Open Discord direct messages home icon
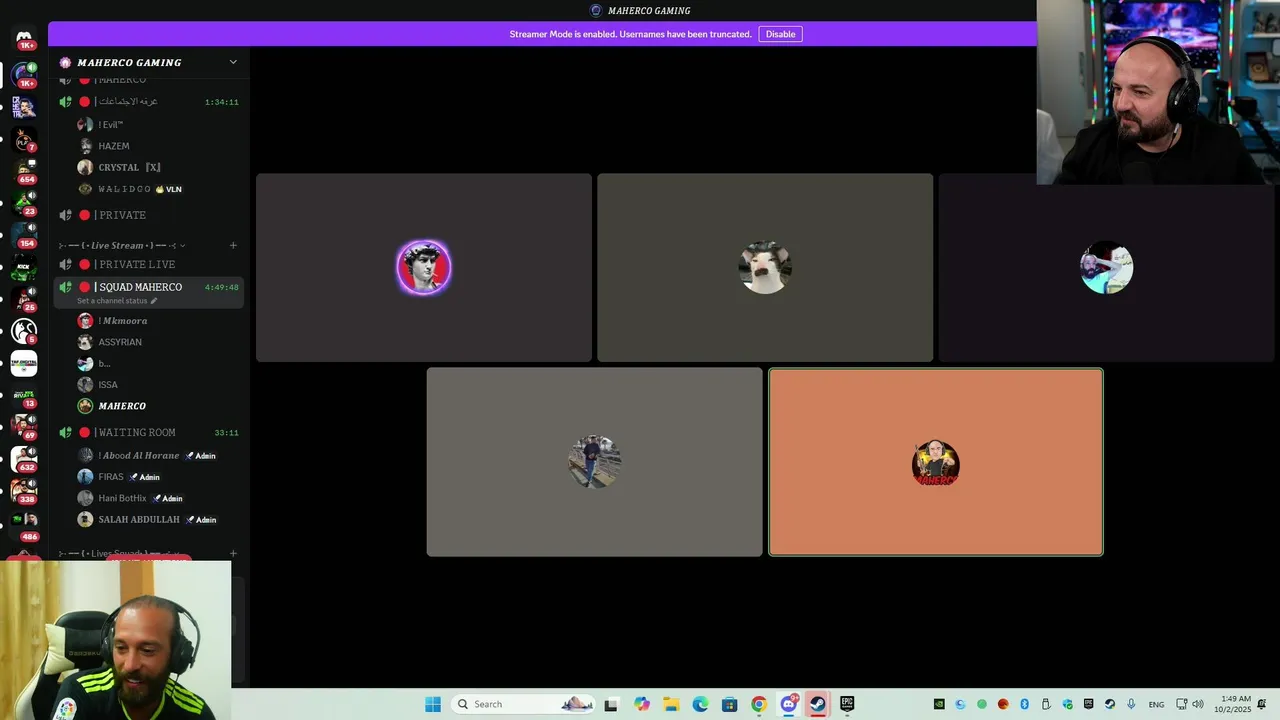This screenshot has height=720, width=1280. click(x=24, y=38)
